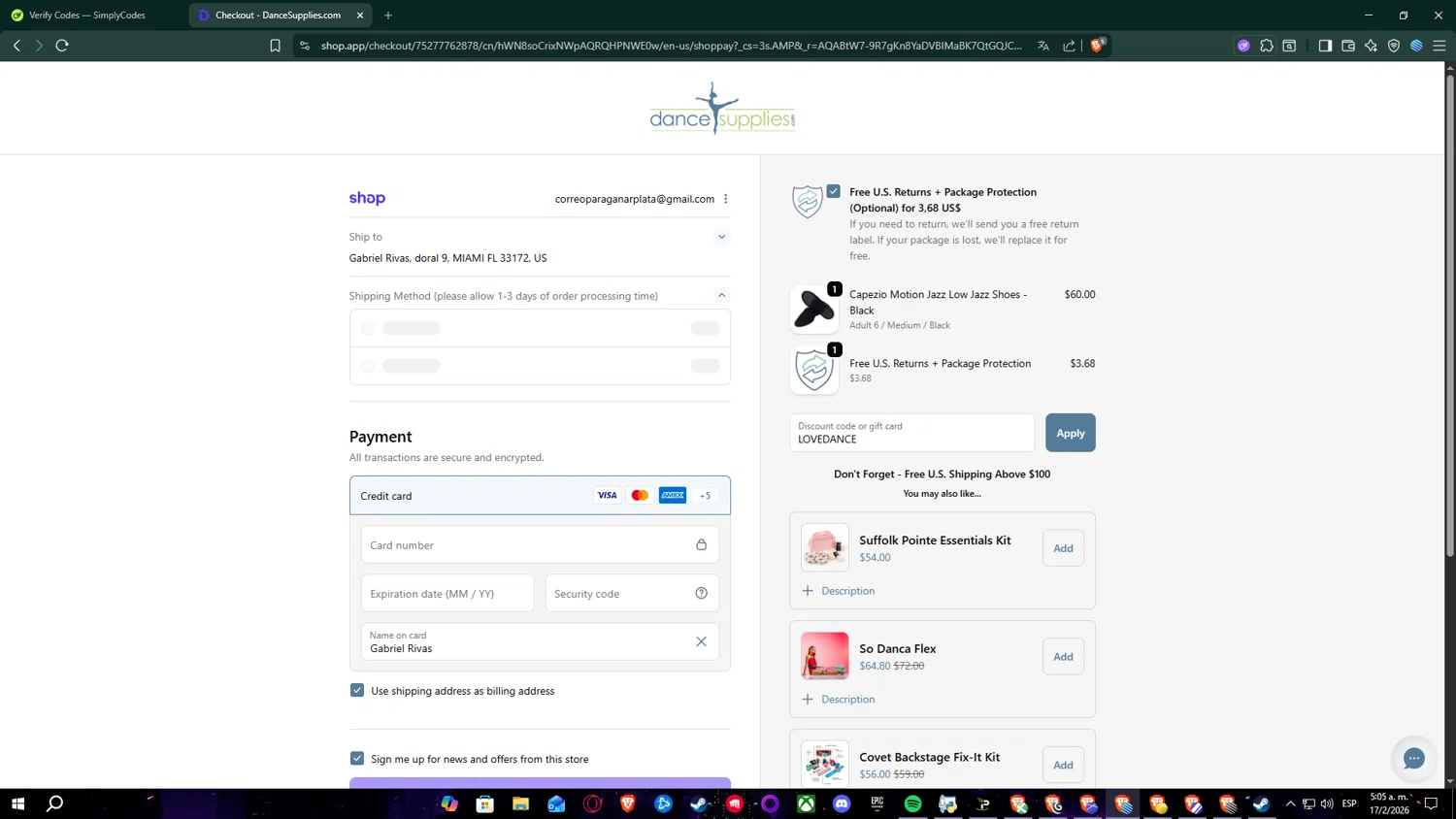Show hidden system tray icons
Viewport: 1456px width, 819px height.
(1290, 803)
